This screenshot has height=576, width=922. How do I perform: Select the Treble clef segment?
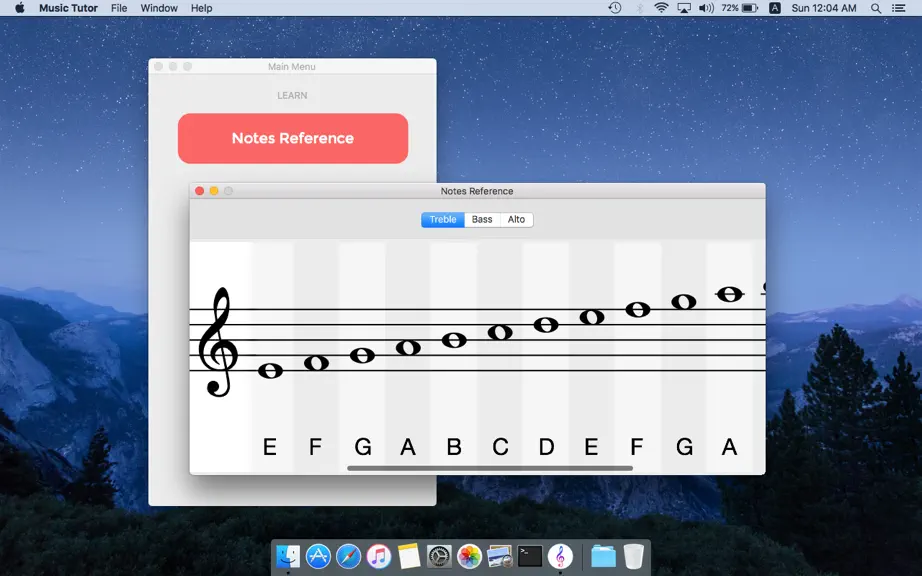[443, 219]
